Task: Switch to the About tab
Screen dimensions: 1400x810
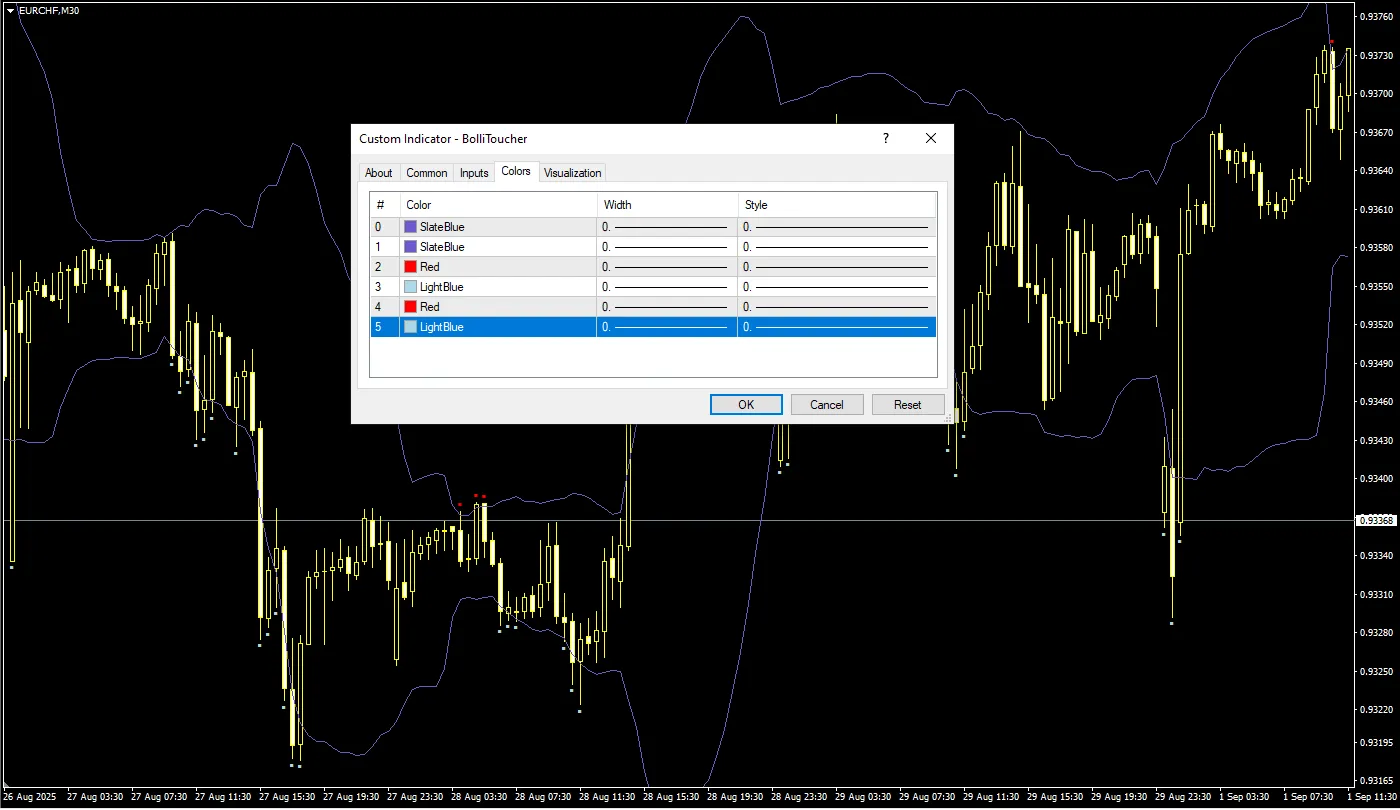Action: click(x=379, y=173)
